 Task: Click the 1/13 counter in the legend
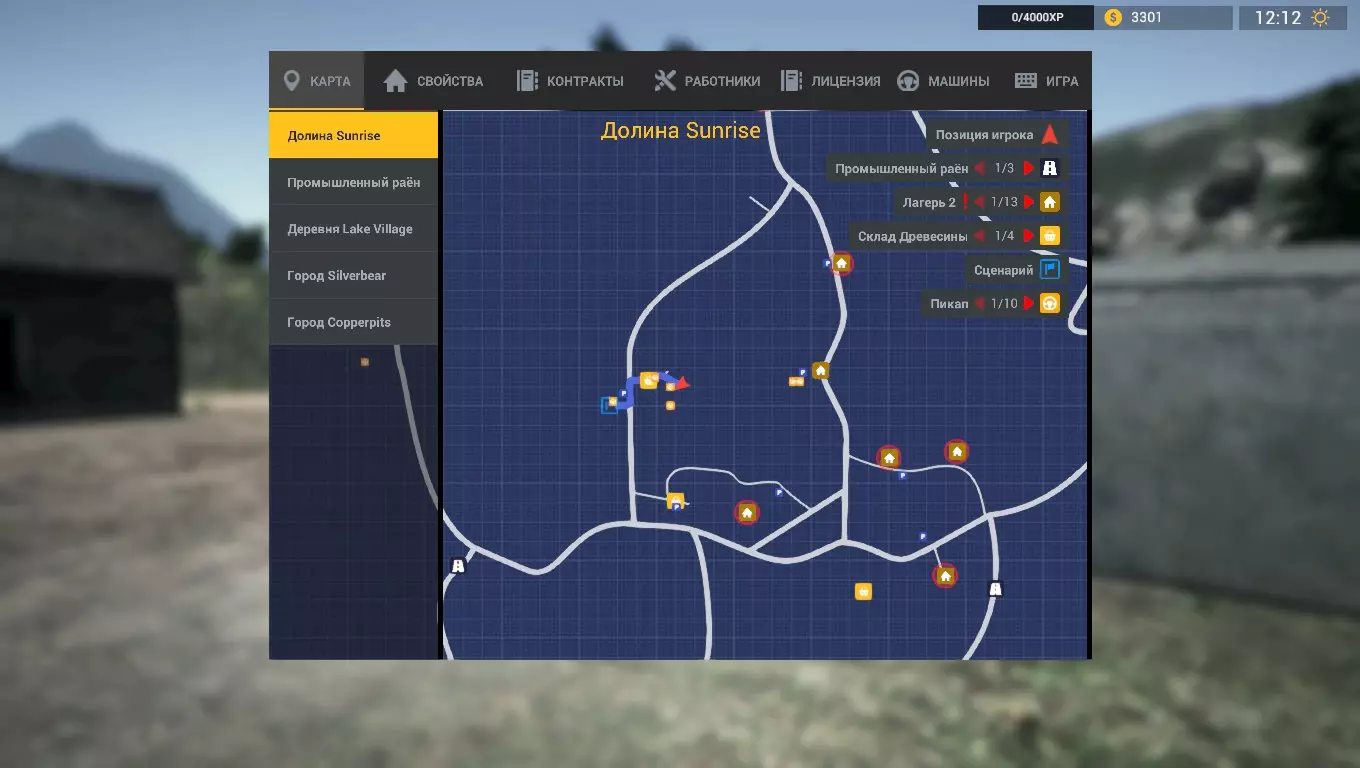1004,202
